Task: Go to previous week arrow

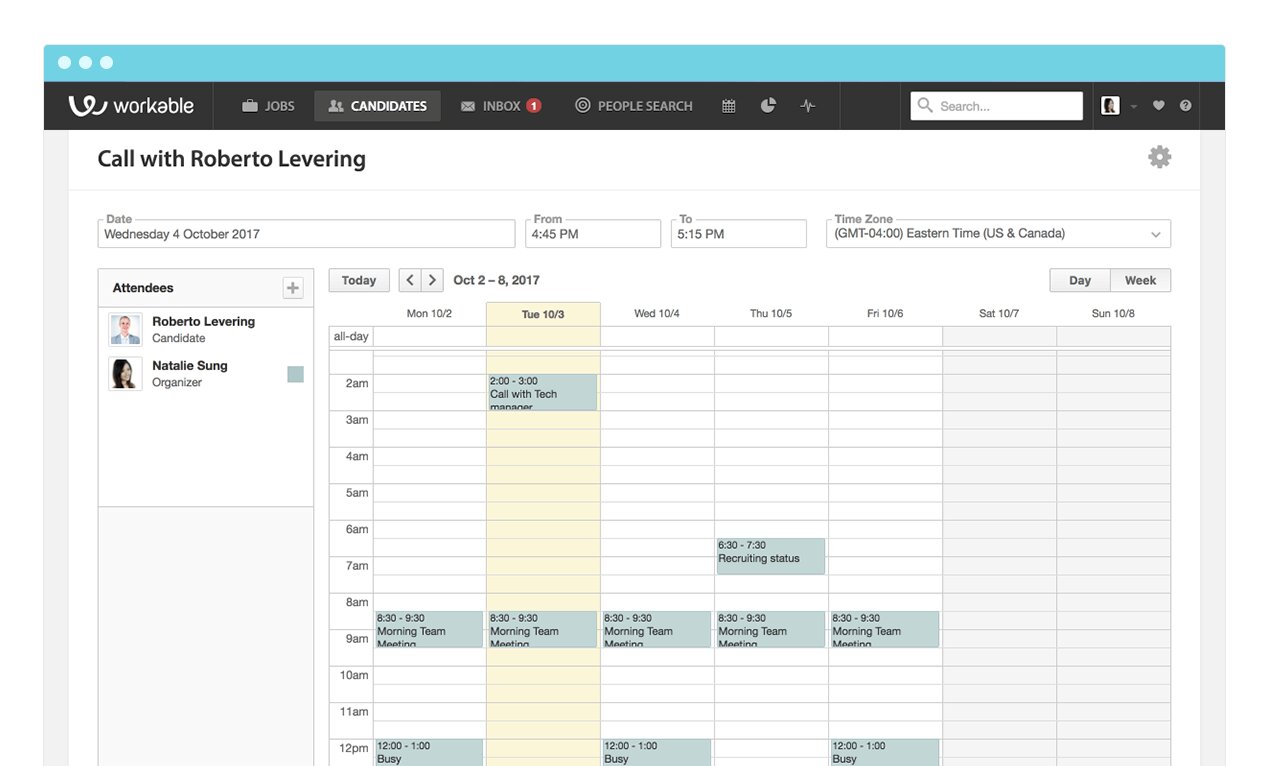Action: (x=410, y=280)
